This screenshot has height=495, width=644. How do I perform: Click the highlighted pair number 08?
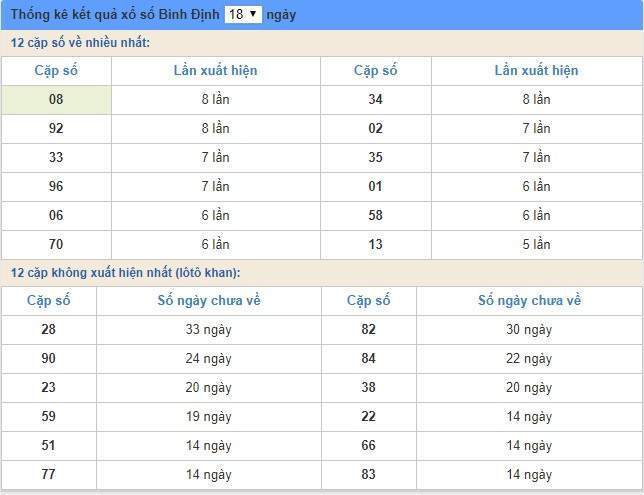(56, 99)
